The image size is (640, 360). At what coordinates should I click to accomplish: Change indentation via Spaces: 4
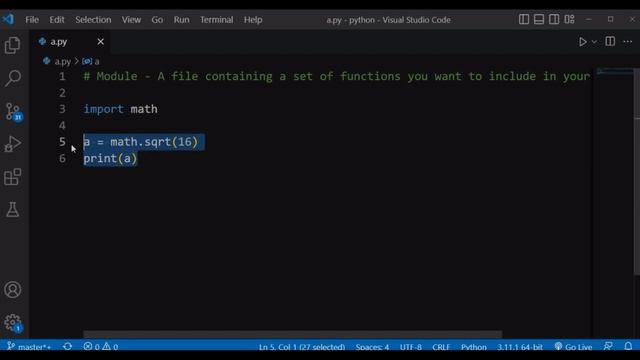tap(372, 347)
